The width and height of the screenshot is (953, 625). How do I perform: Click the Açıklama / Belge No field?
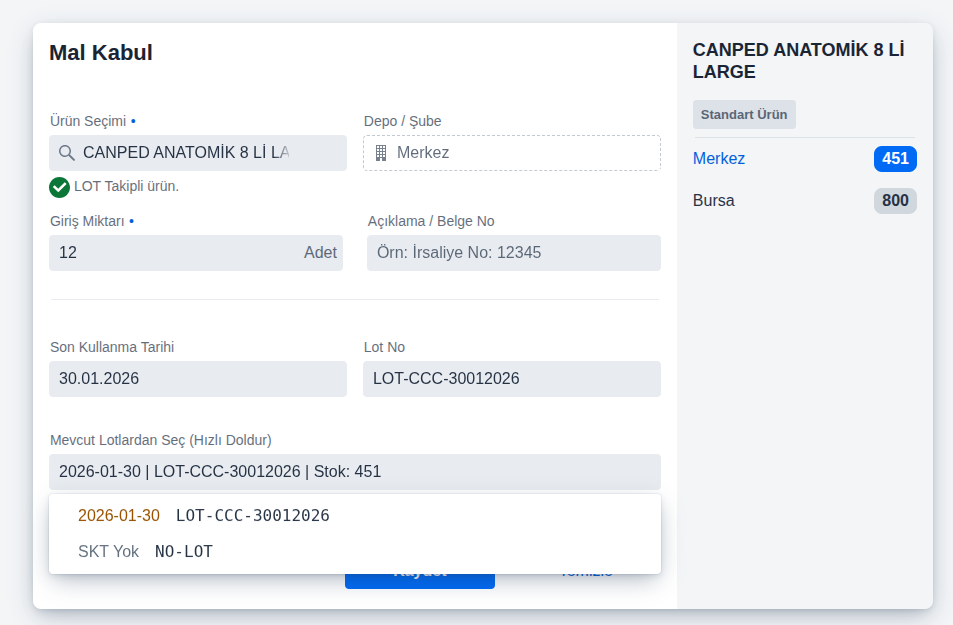click(x=514, y=253)
